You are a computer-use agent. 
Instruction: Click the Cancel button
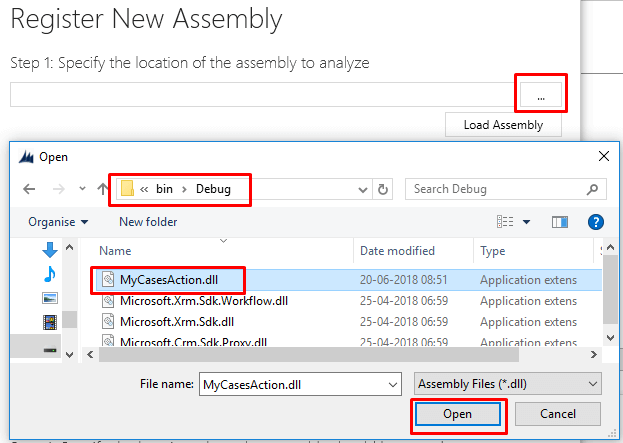coord(558,414)
